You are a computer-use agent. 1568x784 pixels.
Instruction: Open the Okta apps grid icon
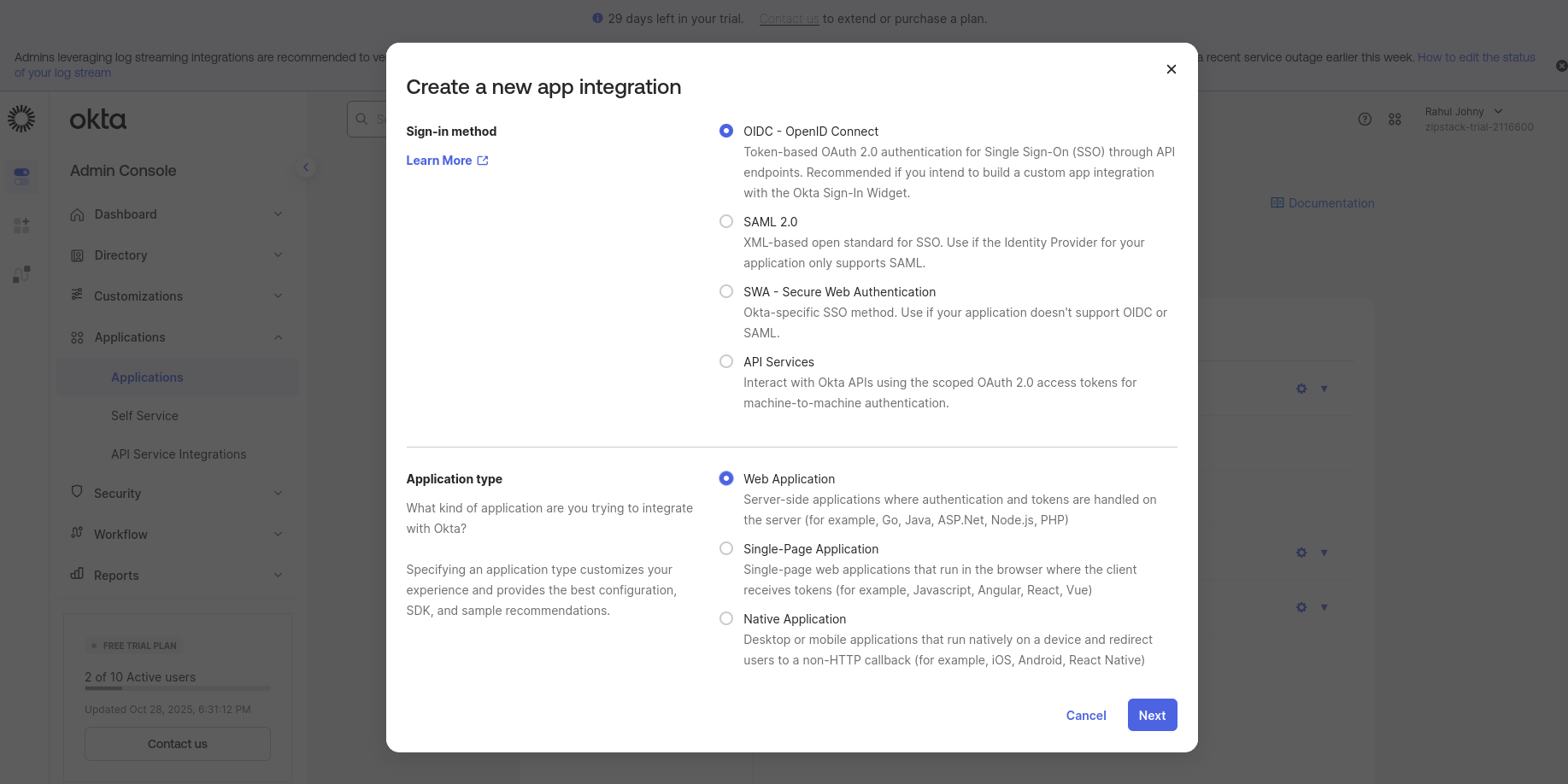tap(1395, 120)
